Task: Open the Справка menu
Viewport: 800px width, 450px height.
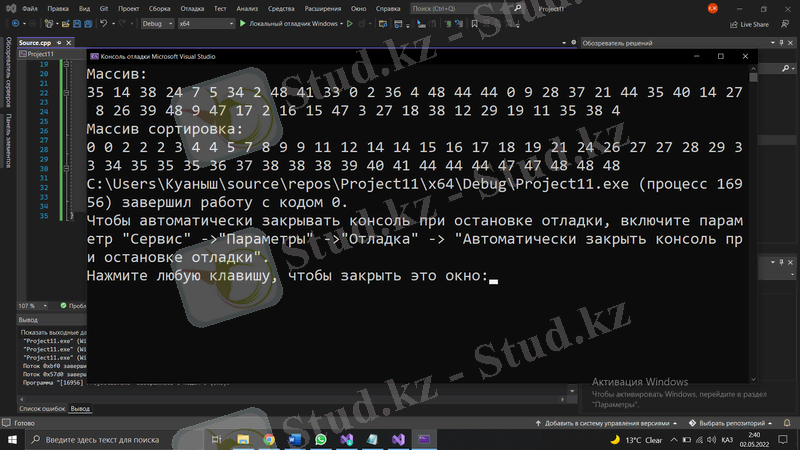Action: pyautogui.click(x=388, y=9)
